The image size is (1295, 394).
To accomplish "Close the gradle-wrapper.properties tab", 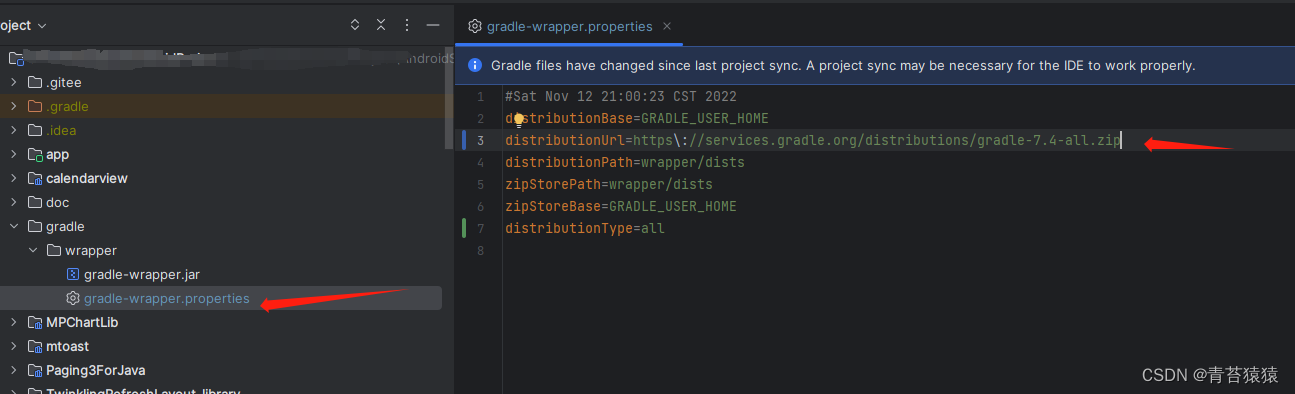I will 668,27.
